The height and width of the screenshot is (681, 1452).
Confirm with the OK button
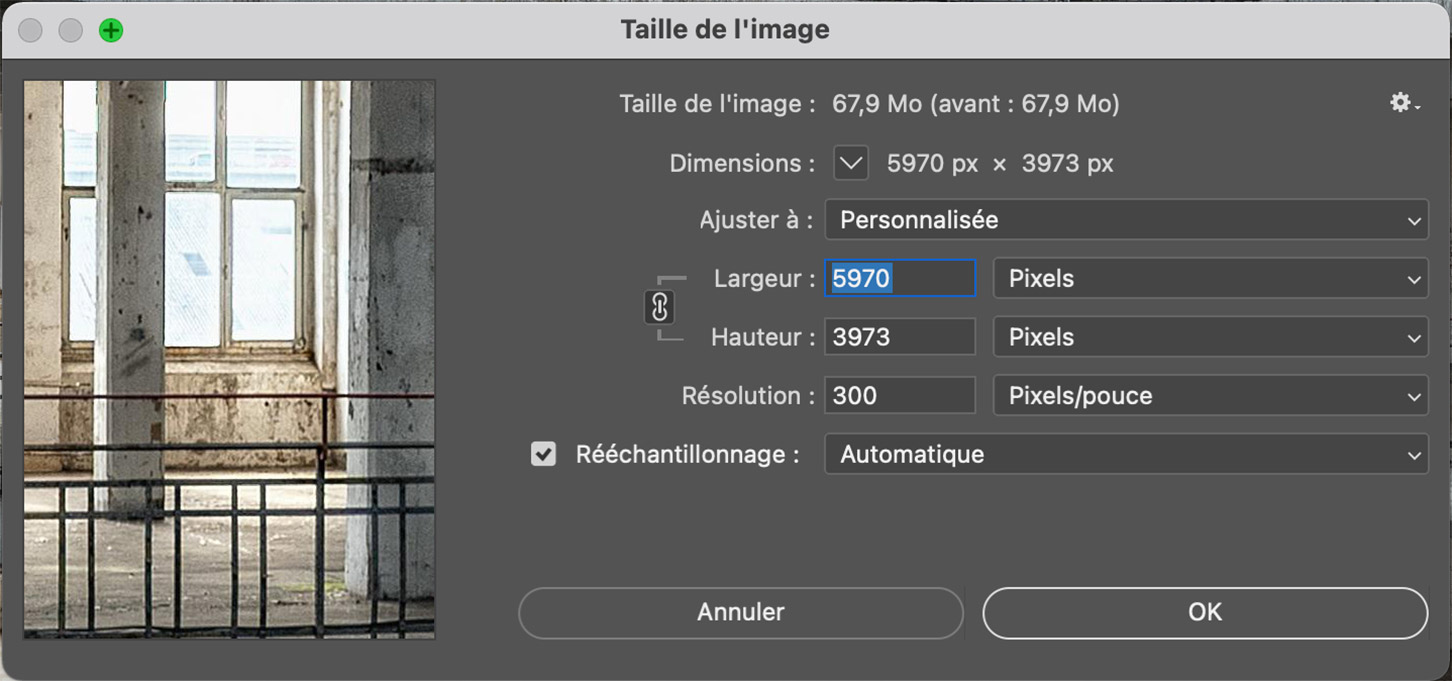pos(1205,612)
